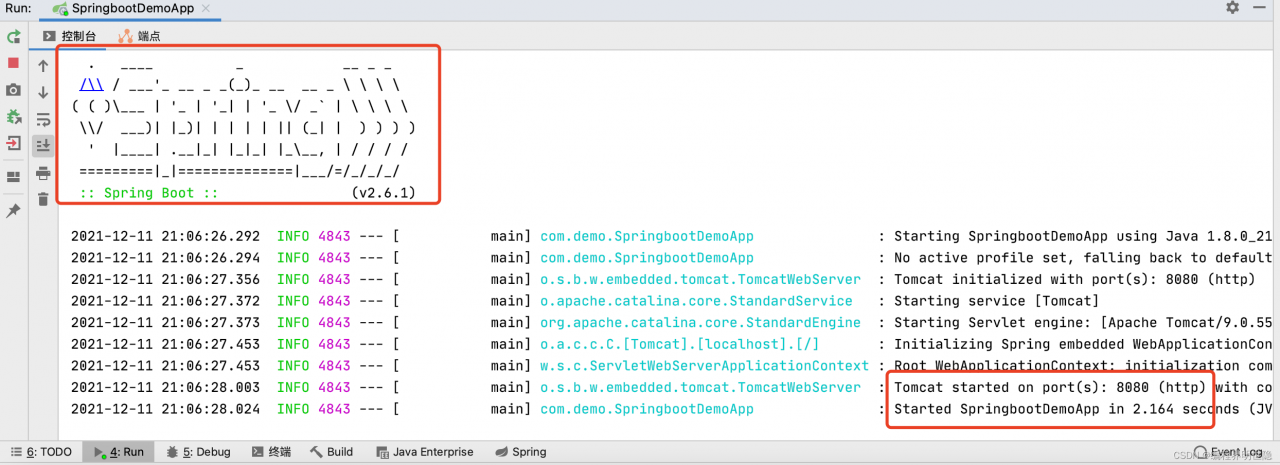Toggle scroll to end of console

pos(43,146)
